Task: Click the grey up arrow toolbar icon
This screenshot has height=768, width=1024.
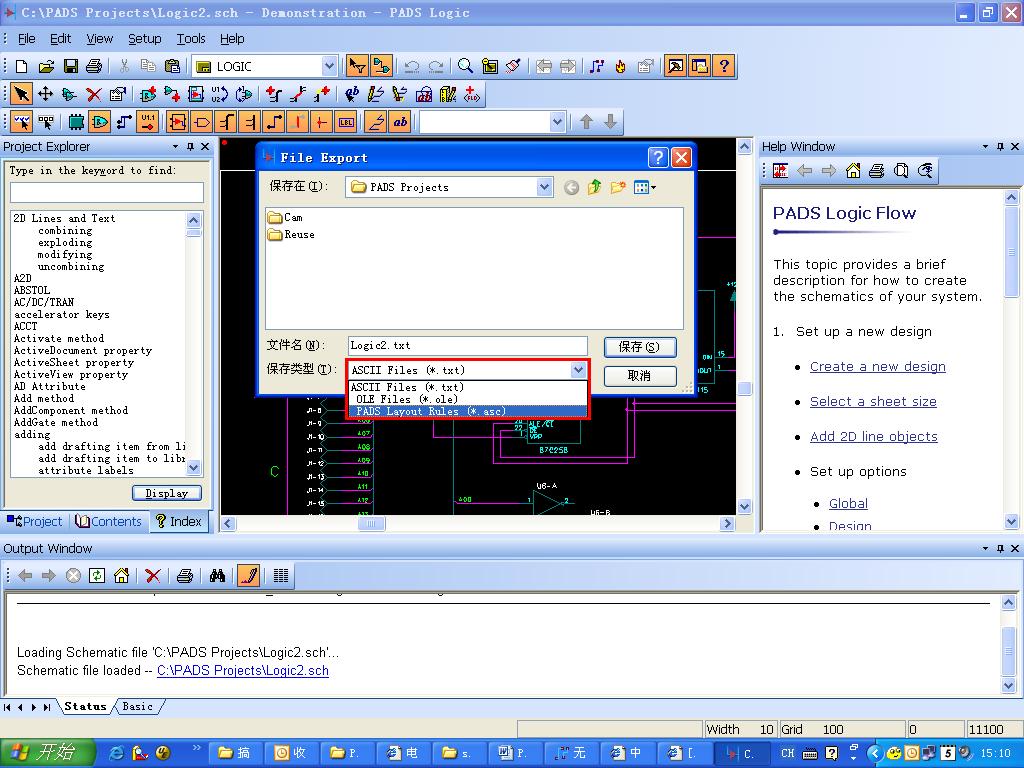Action: coord(586,122)
